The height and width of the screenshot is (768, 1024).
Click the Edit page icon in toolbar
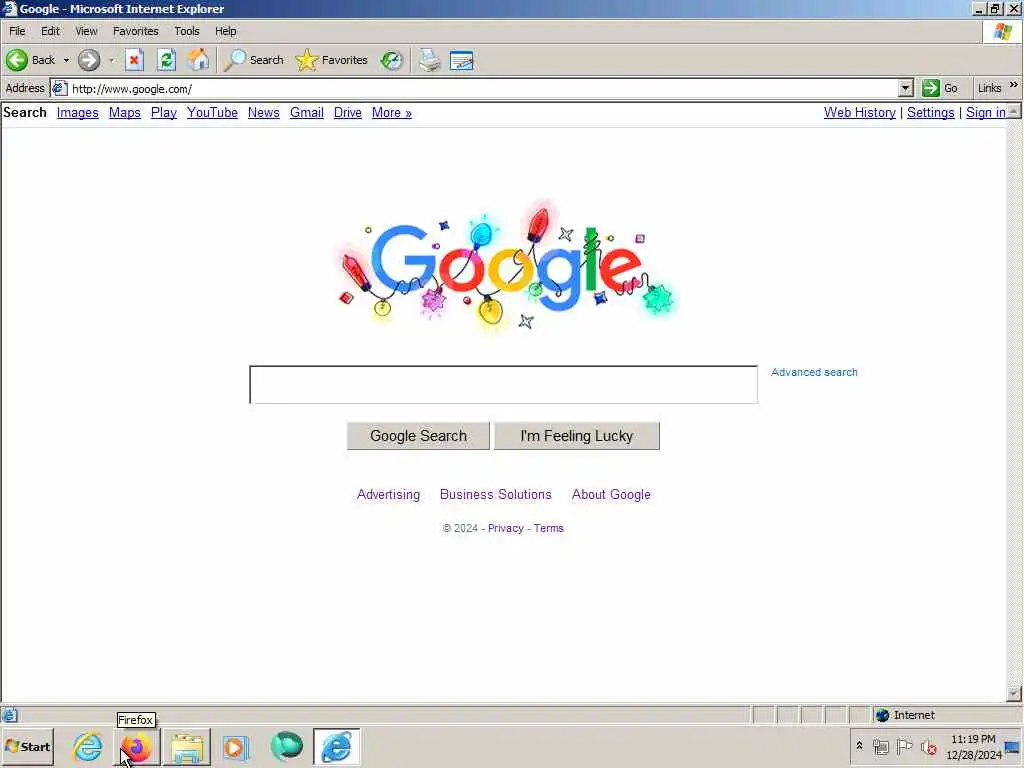pos(462,60)
